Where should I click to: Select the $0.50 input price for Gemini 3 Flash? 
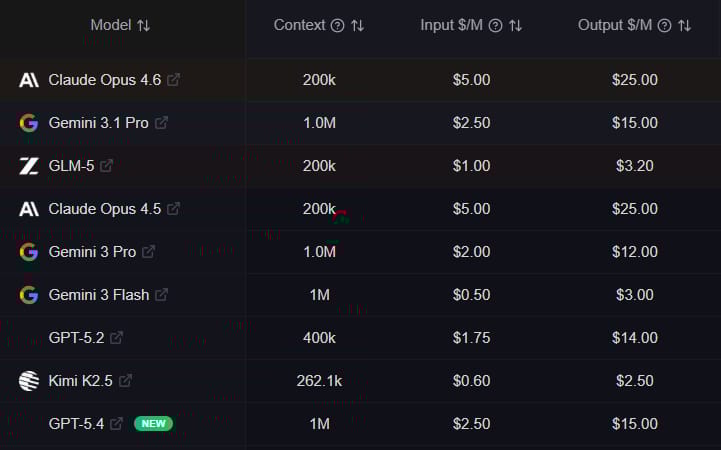click(x=471, y=295)
